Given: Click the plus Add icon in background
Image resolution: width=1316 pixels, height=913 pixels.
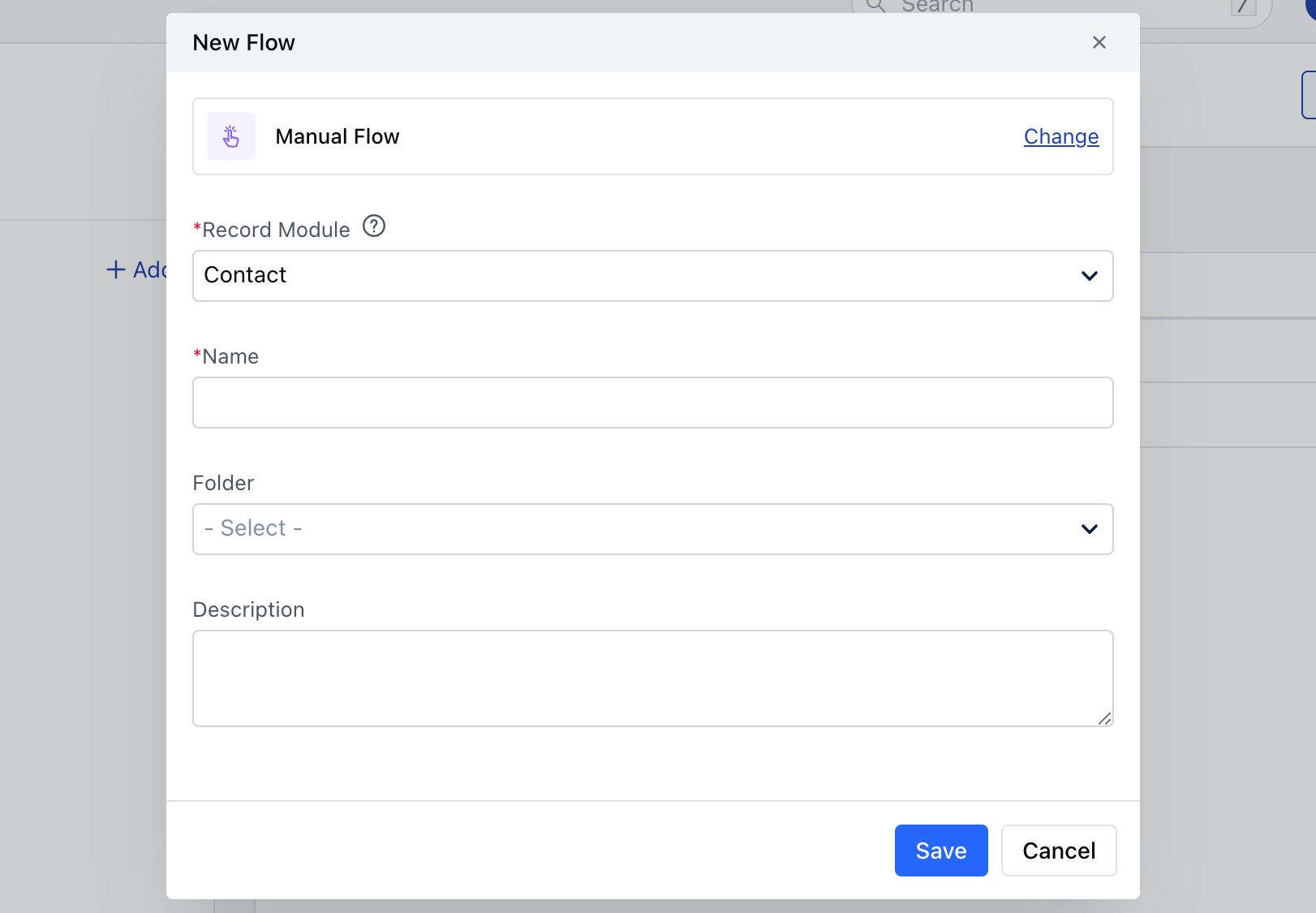Looking at the screenshot, I should tap(116, 269).
